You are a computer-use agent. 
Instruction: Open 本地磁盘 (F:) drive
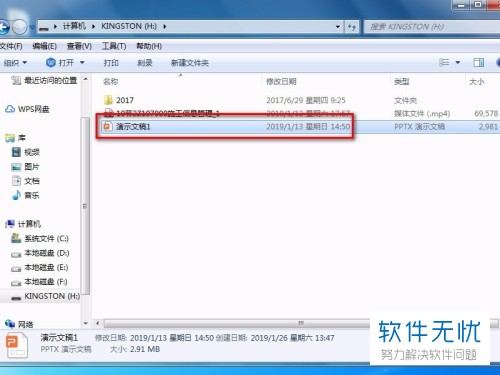(46, 282)
